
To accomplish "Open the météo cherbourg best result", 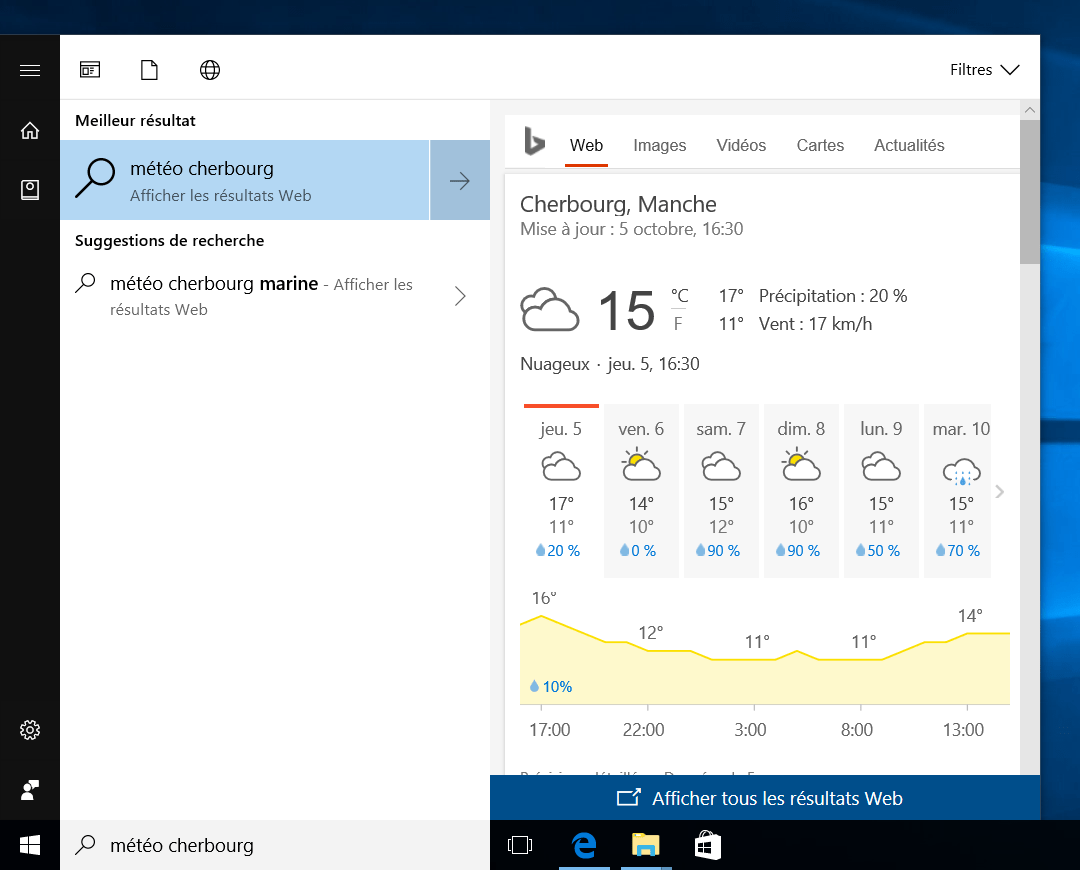I will click(245, 180).
